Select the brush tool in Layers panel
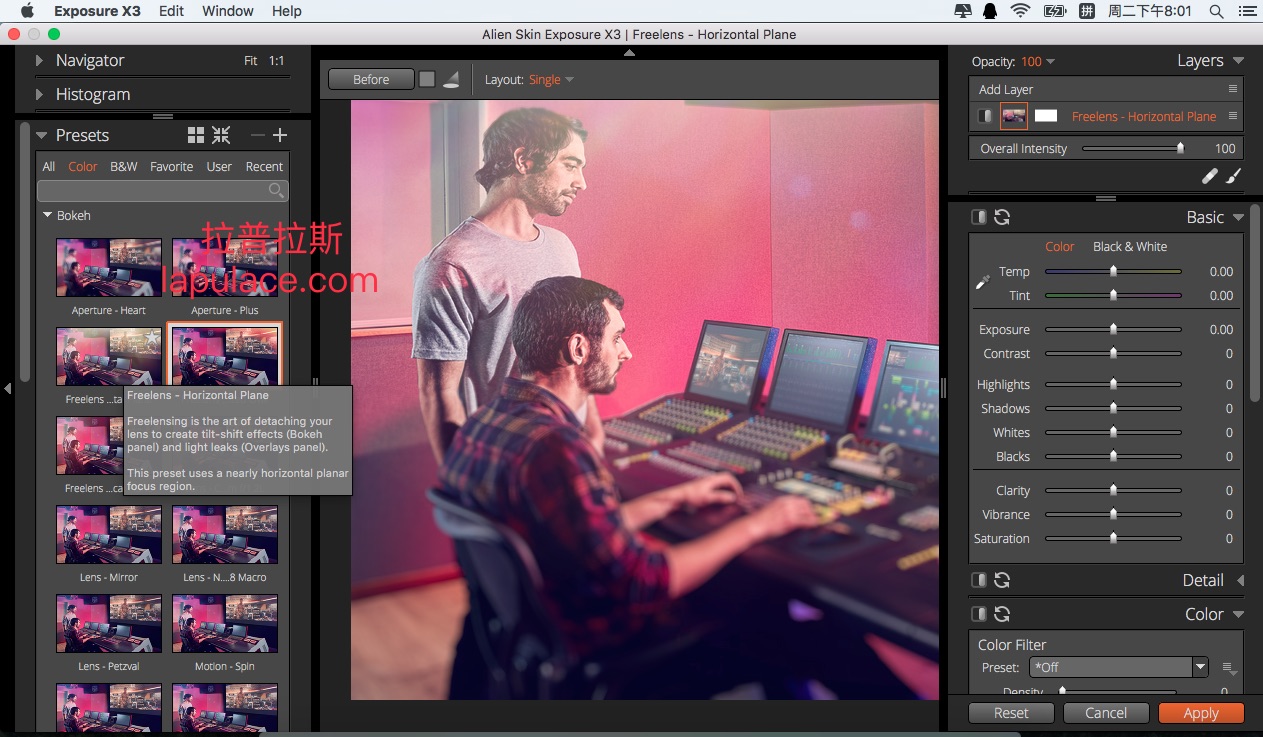This screenshot has width=1263, height=737. pos(1234,176)
